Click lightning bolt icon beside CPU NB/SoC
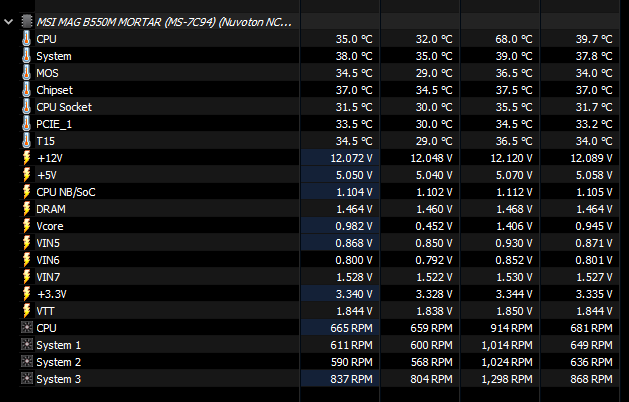This screenshot has height=402, width=629. coord(26,192)
